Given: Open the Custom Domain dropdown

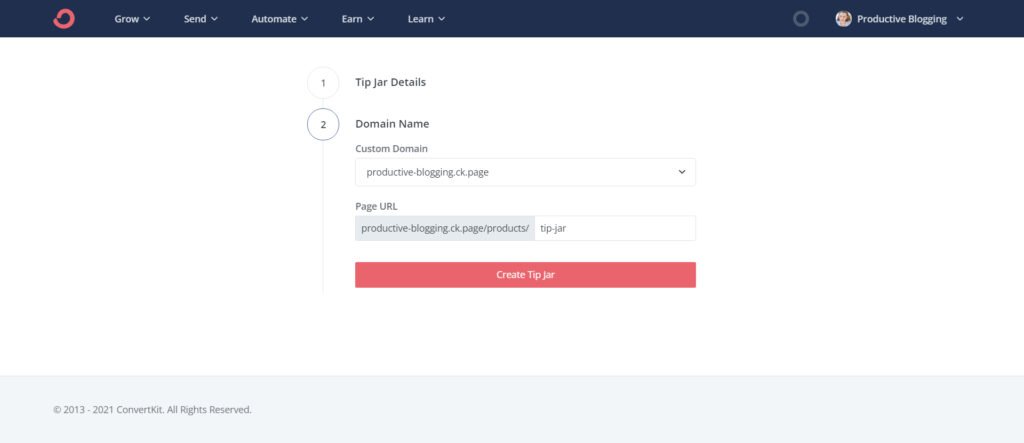Looking at the screenshot, I should coord(525,172).
